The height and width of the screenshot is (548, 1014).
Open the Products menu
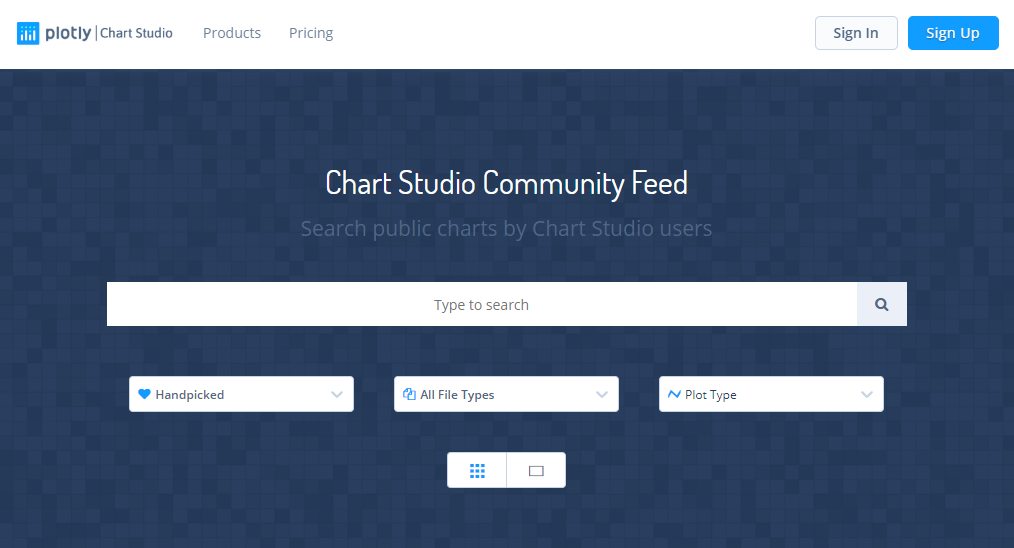[x=232, y=33]
